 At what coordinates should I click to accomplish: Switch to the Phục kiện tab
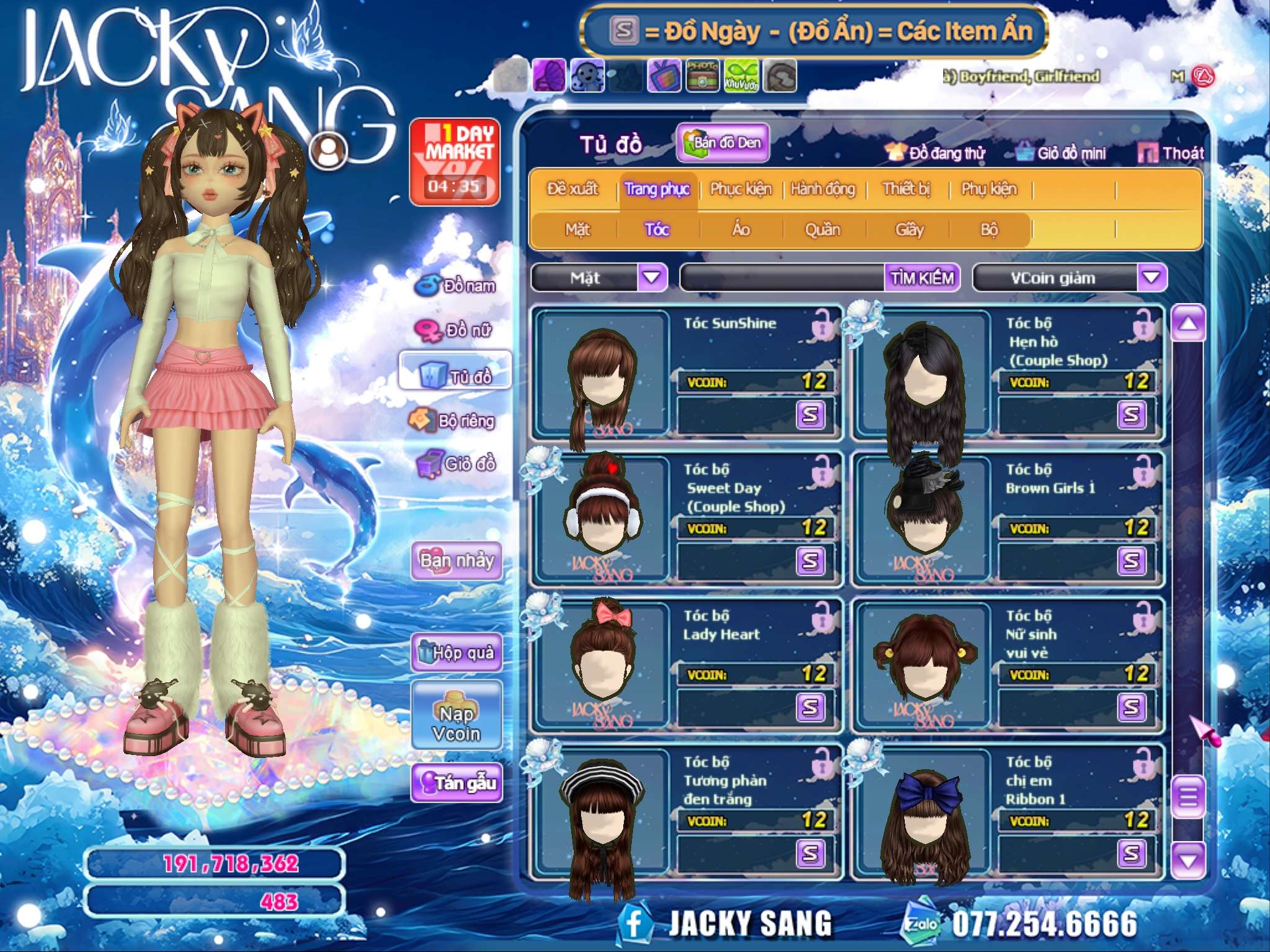740,189
